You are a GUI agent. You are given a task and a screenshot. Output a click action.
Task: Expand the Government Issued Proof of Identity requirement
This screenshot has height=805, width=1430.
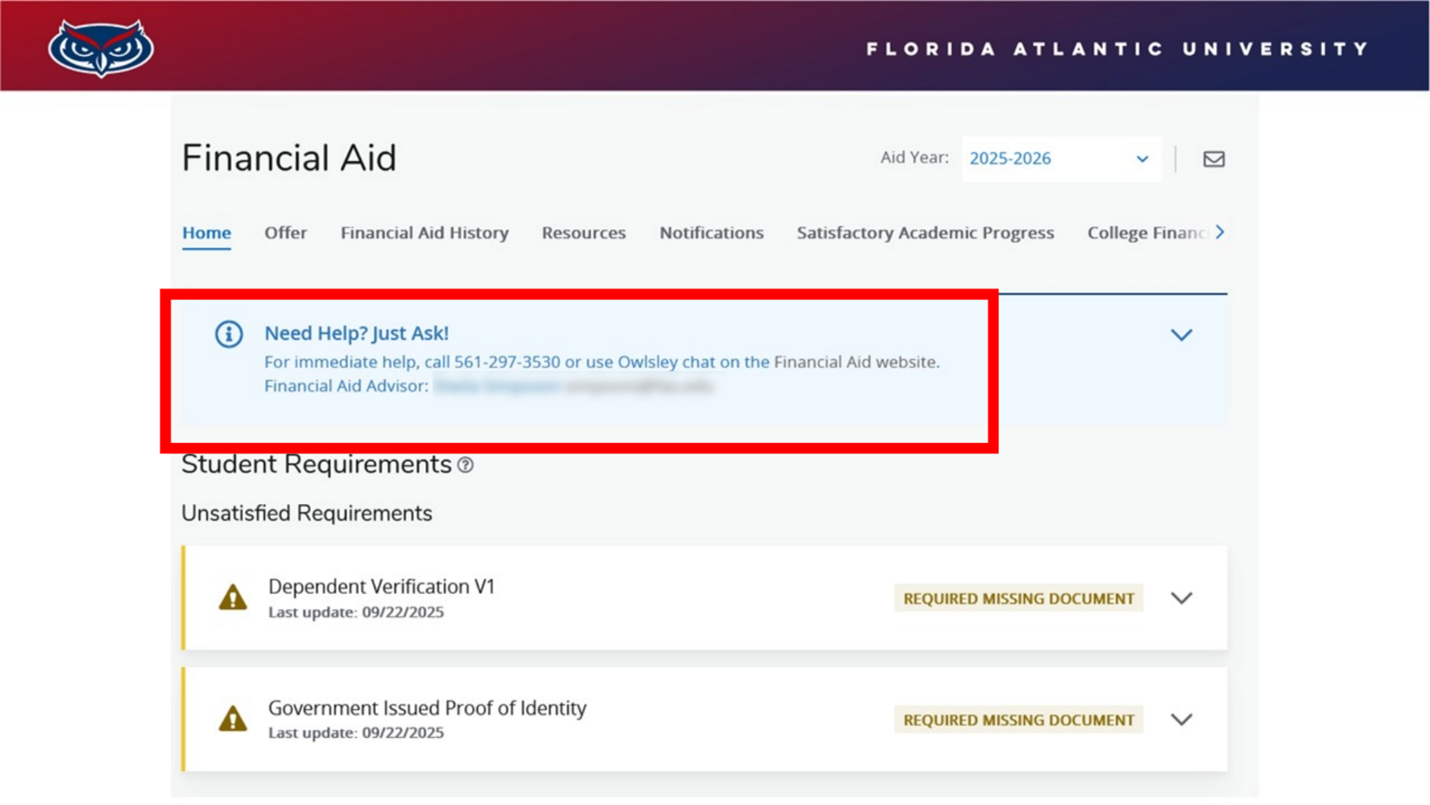click(x=1181, y=719)
